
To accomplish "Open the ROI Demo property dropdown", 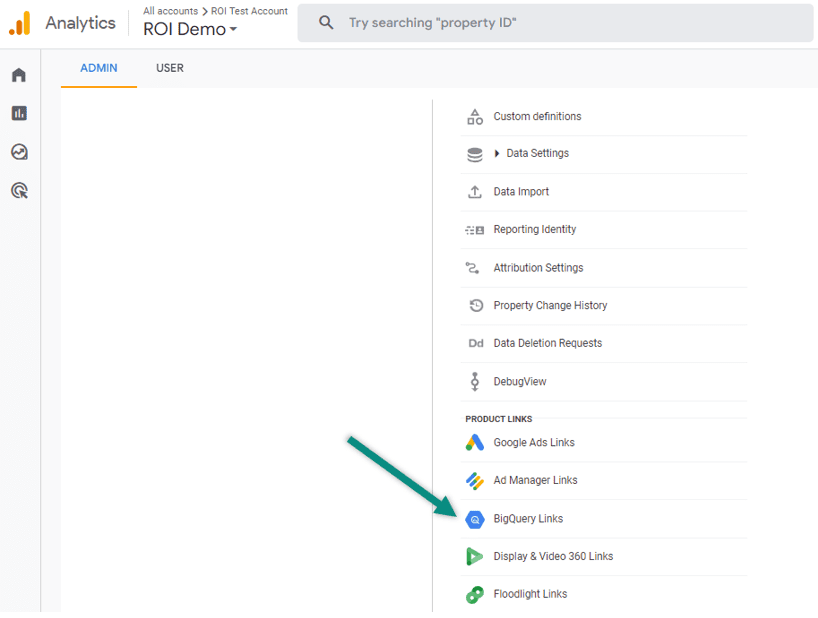I will (x=190, y=29).
